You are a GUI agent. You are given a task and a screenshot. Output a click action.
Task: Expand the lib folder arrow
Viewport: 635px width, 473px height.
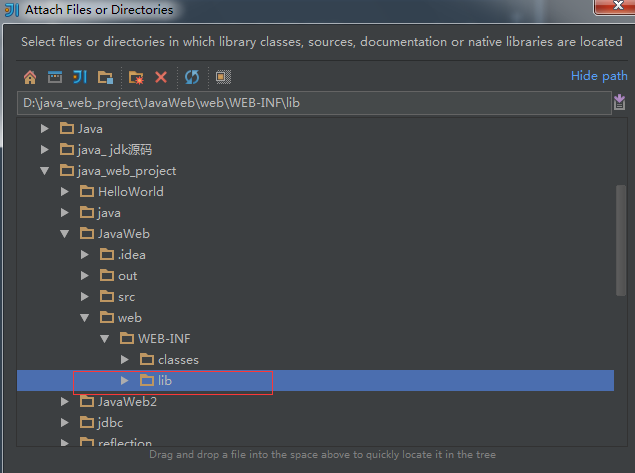pyautogui.click(x=125, y=381)
